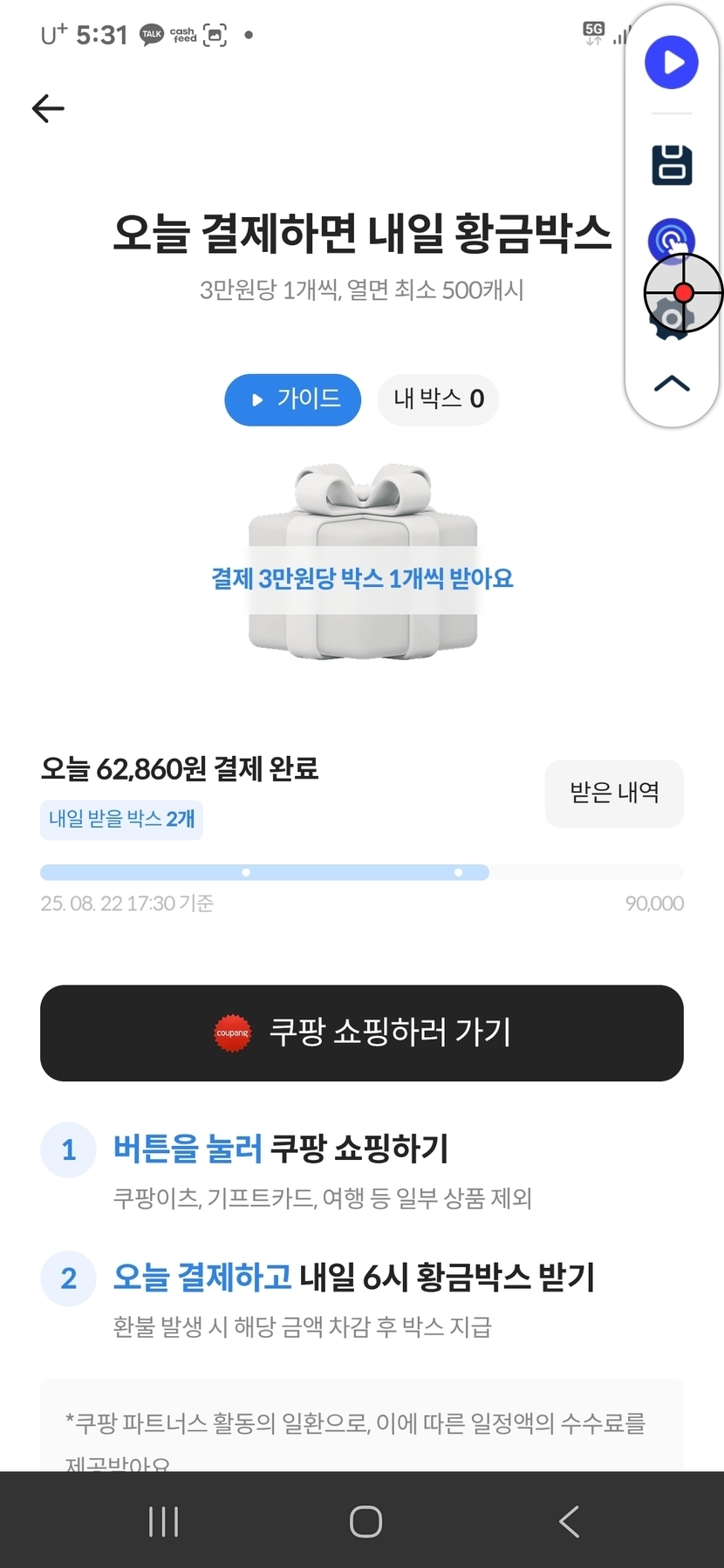Tap the 내일 받을 박스 2개 badge
Viewport: 724px width, 1568px height.
point(121,820)
